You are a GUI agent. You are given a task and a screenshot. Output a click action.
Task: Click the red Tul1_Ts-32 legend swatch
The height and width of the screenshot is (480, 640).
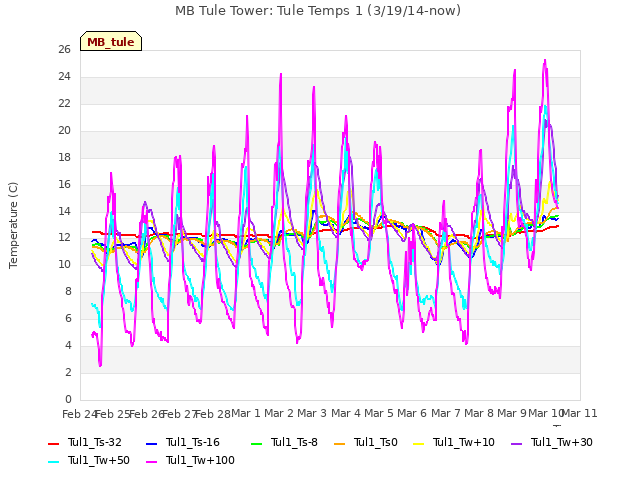click(53, 443)
